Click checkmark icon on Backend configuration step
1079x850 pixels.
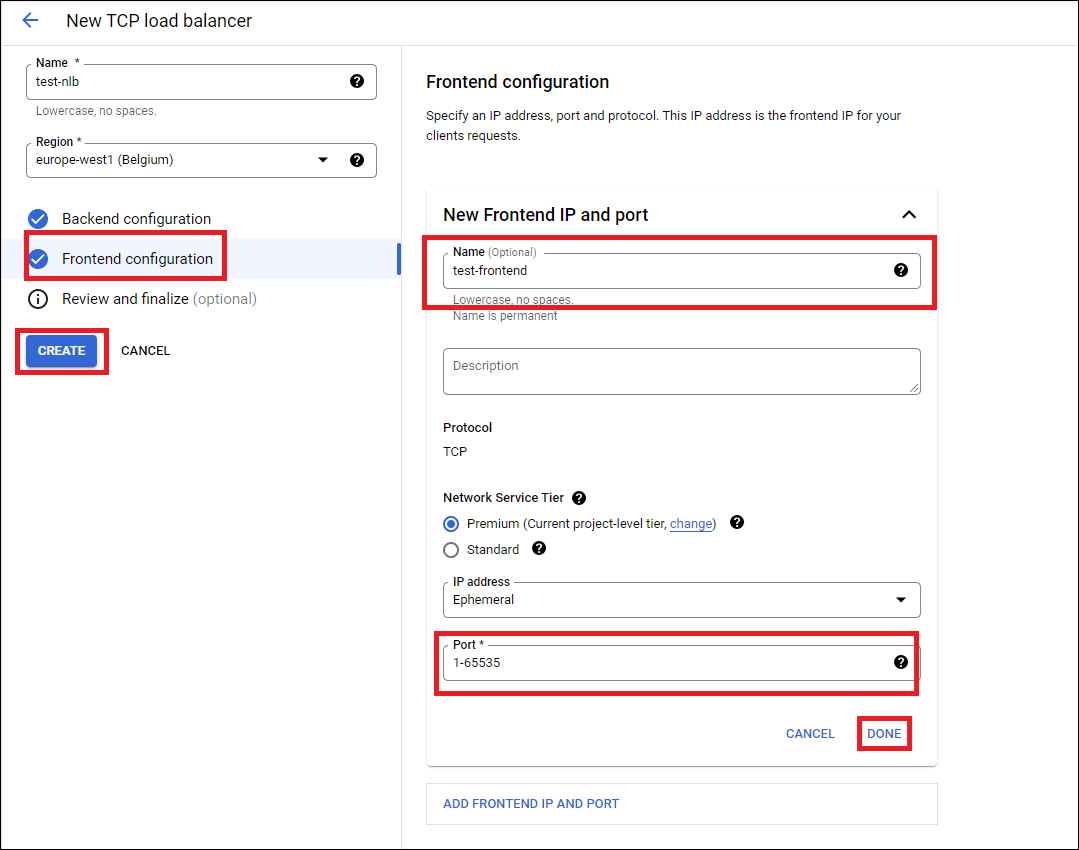pos(37,218)
